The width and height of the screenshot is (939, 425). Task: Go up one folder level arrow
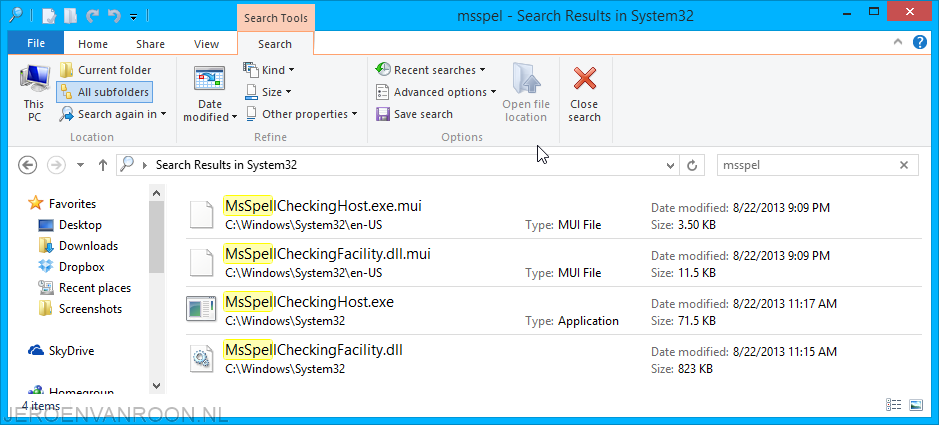102,165
